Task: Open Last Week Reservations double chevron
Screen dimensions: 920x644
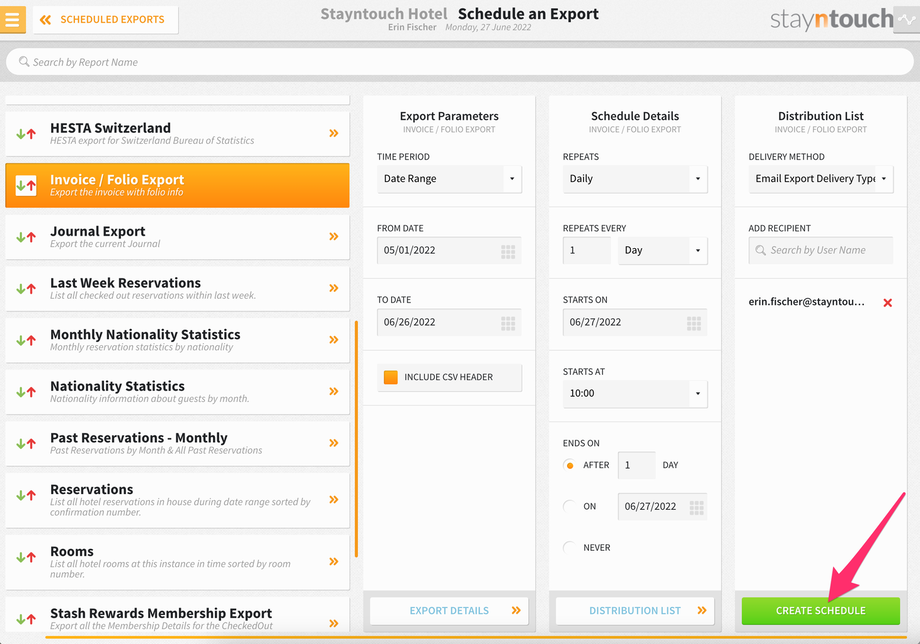Action: pyautogui.click(x=334, y=288)
